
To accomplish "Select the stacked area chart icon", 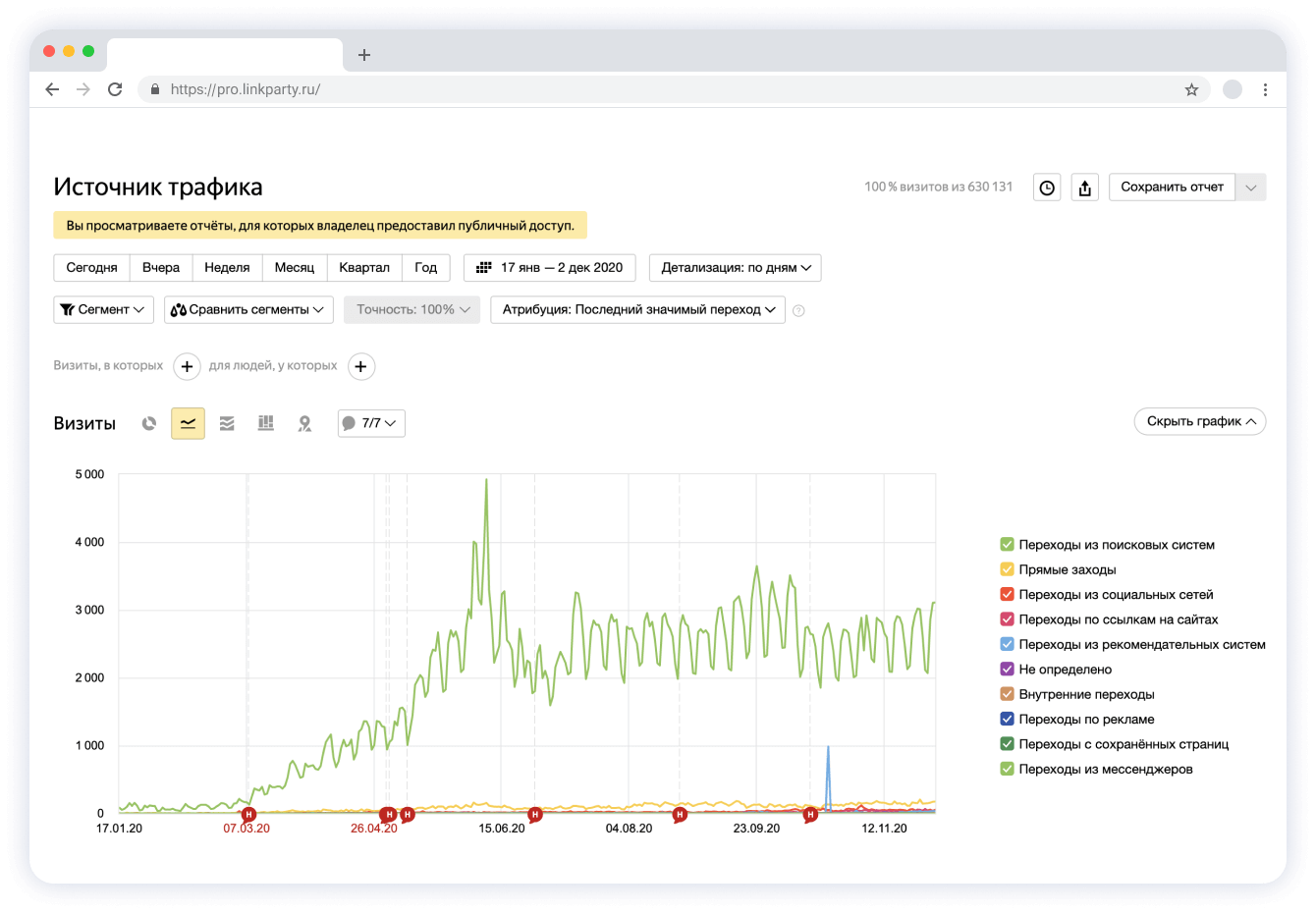I will coord(227,423).
